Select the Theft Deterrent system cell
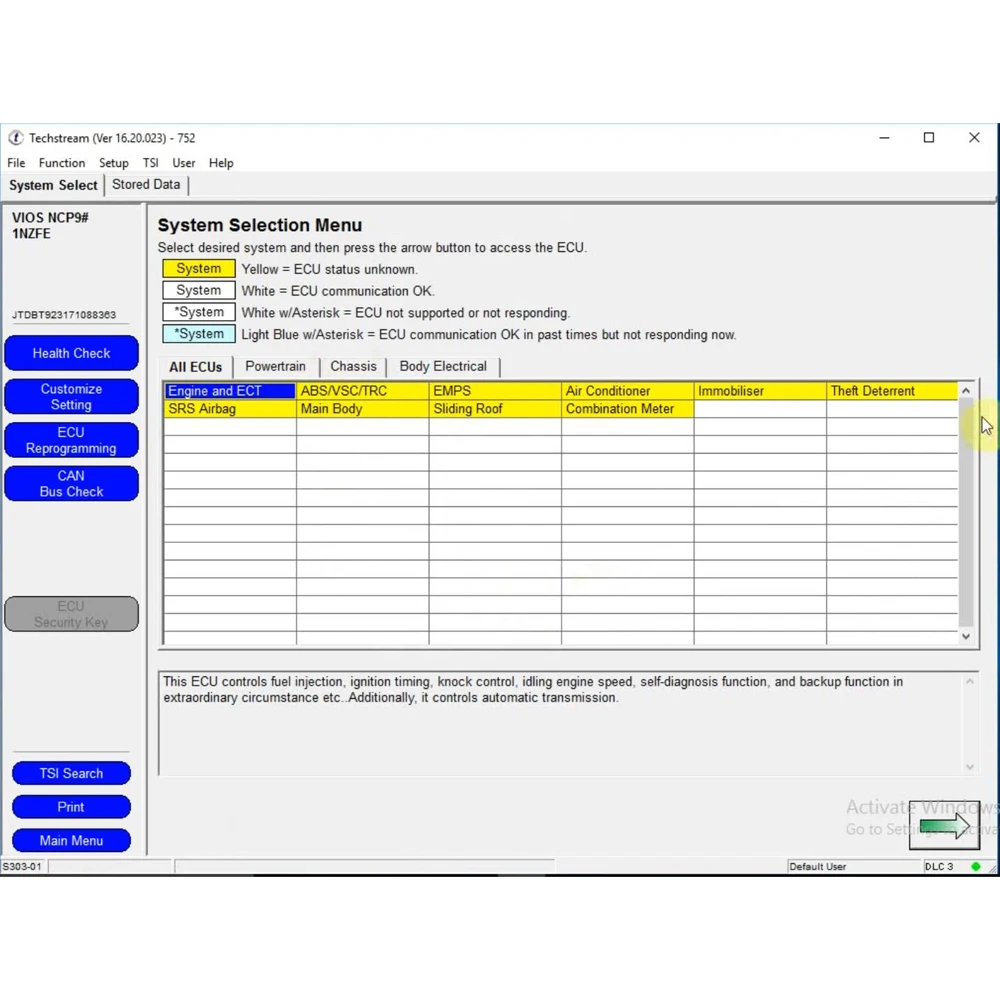The width and height of the screenshot is (1000, 1000). (x=892, y=390)
